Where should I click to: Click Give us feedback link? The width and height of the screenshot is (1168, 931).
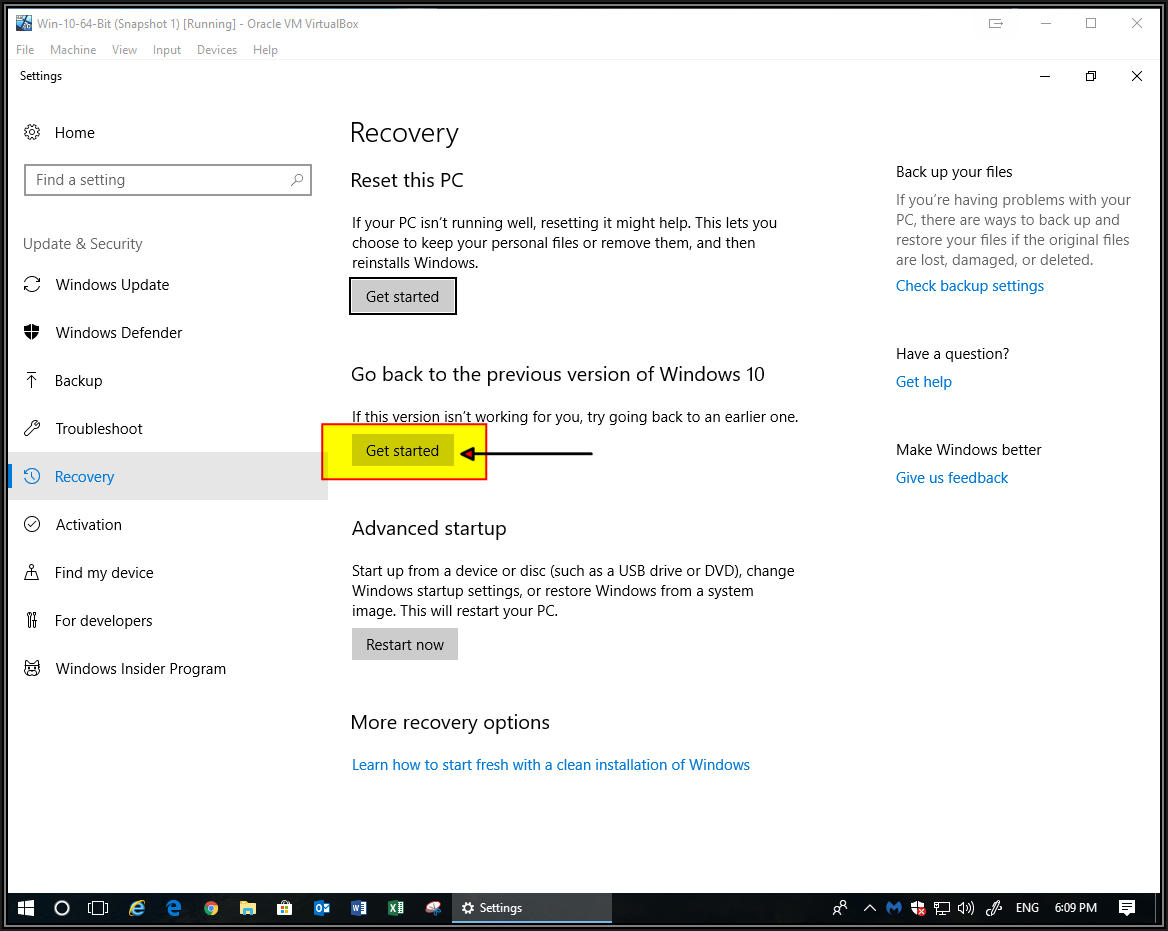(951, 478)
